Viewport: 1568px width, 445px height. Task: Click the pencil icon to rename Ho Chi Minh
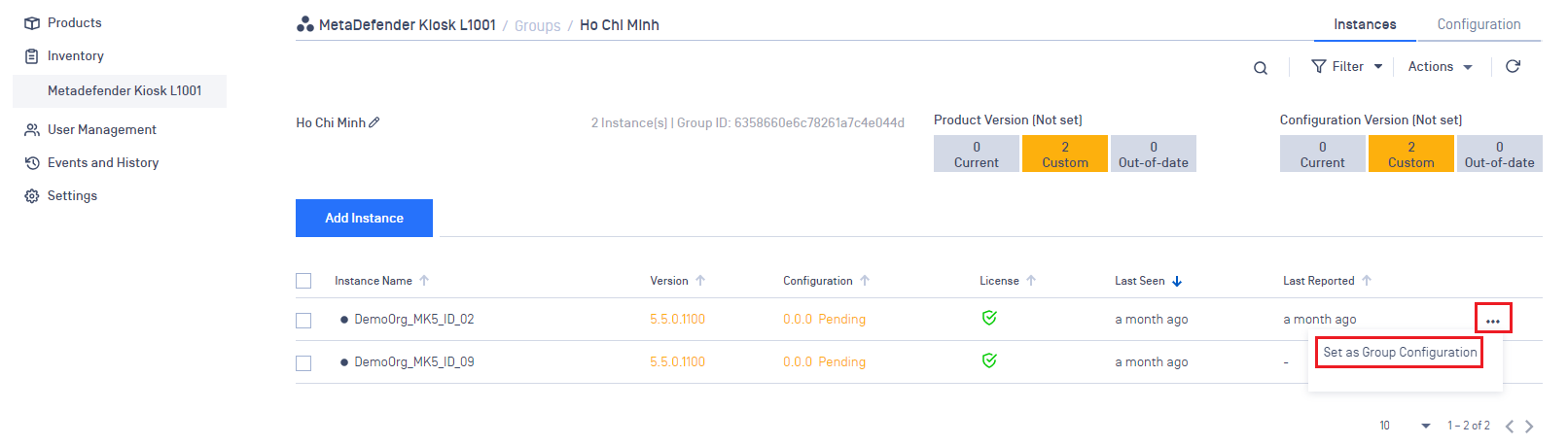tap(374, 122)
